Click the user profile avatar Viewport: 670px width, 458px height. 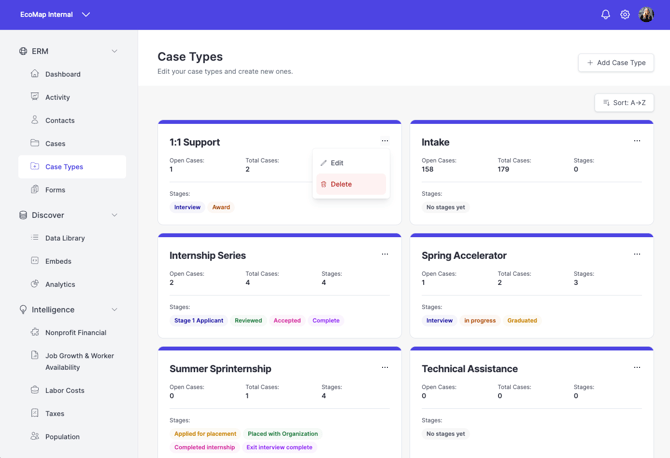tap(646, 15)
